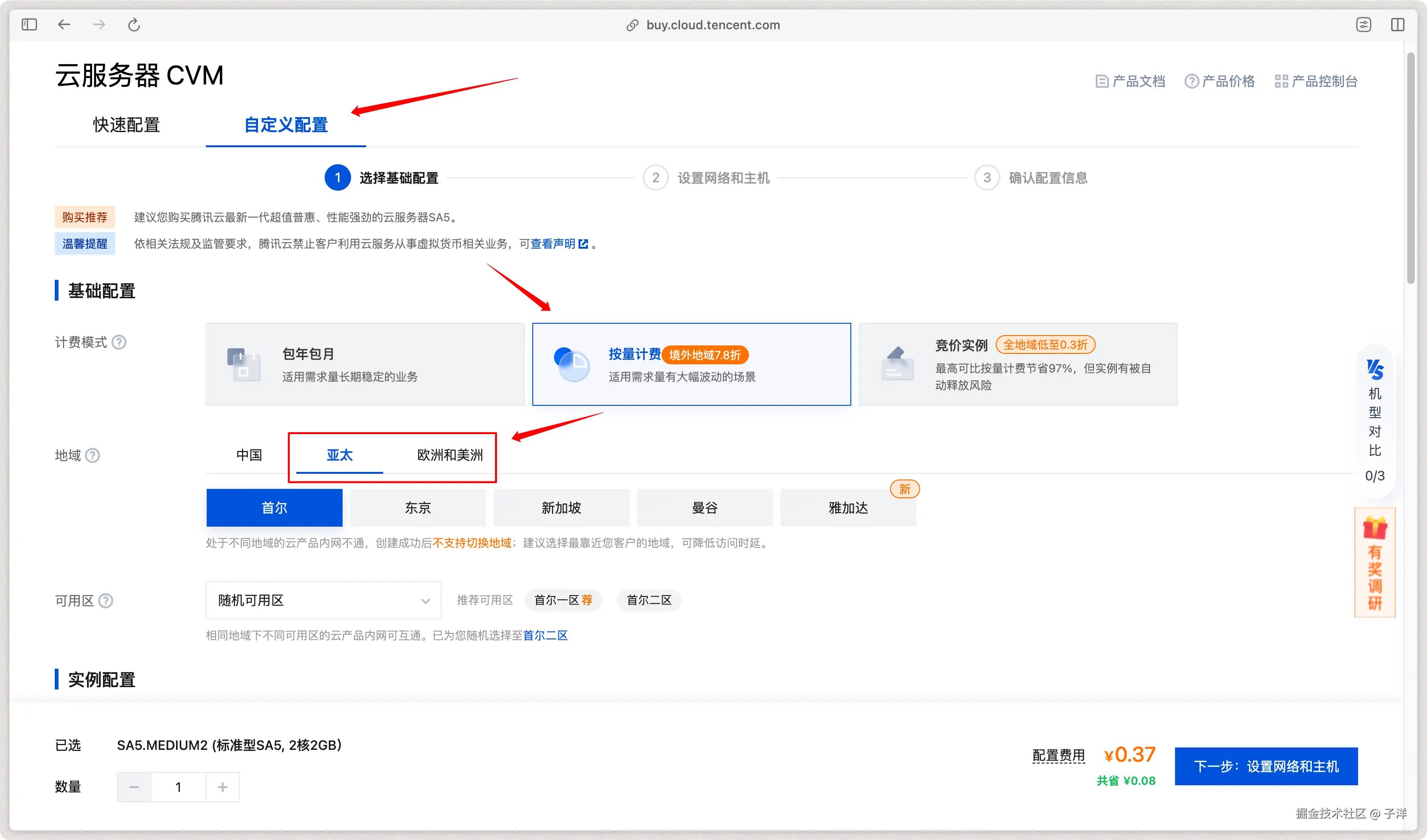Click the help icon next to 地域
Viewport: 1427px width, 840px height.
click(x=92, y=455)
